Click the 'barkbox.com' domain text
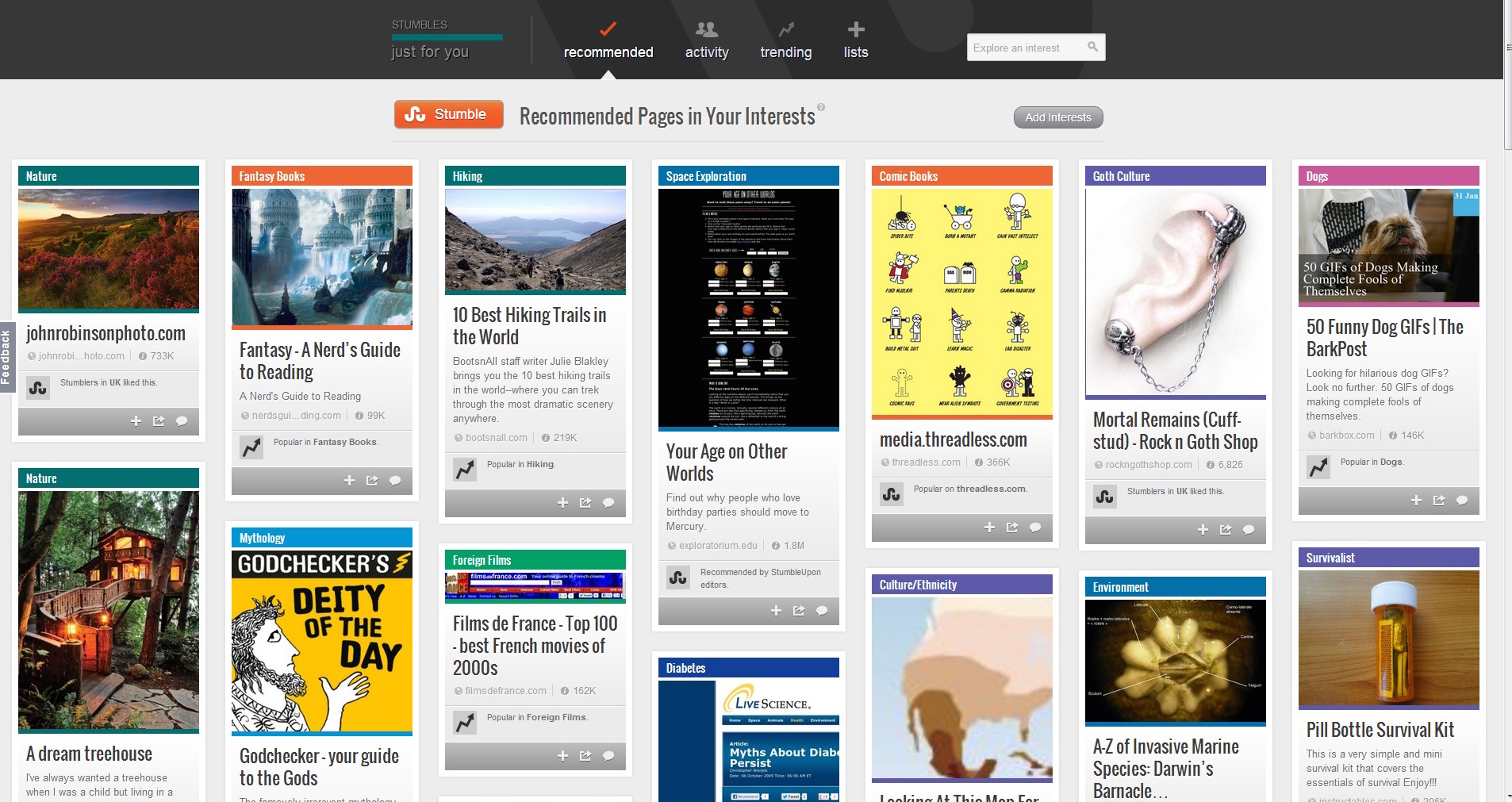Screen dimensions: 1512x802 tap(1347, 436)
